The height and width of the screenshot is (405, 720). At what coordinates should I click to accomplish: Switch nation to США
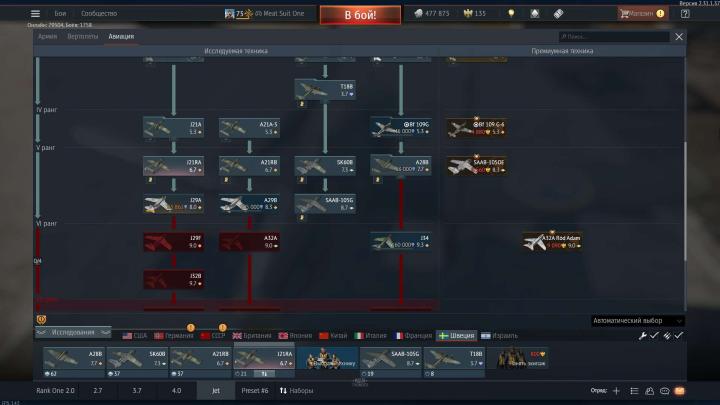(x=135, y=336)
